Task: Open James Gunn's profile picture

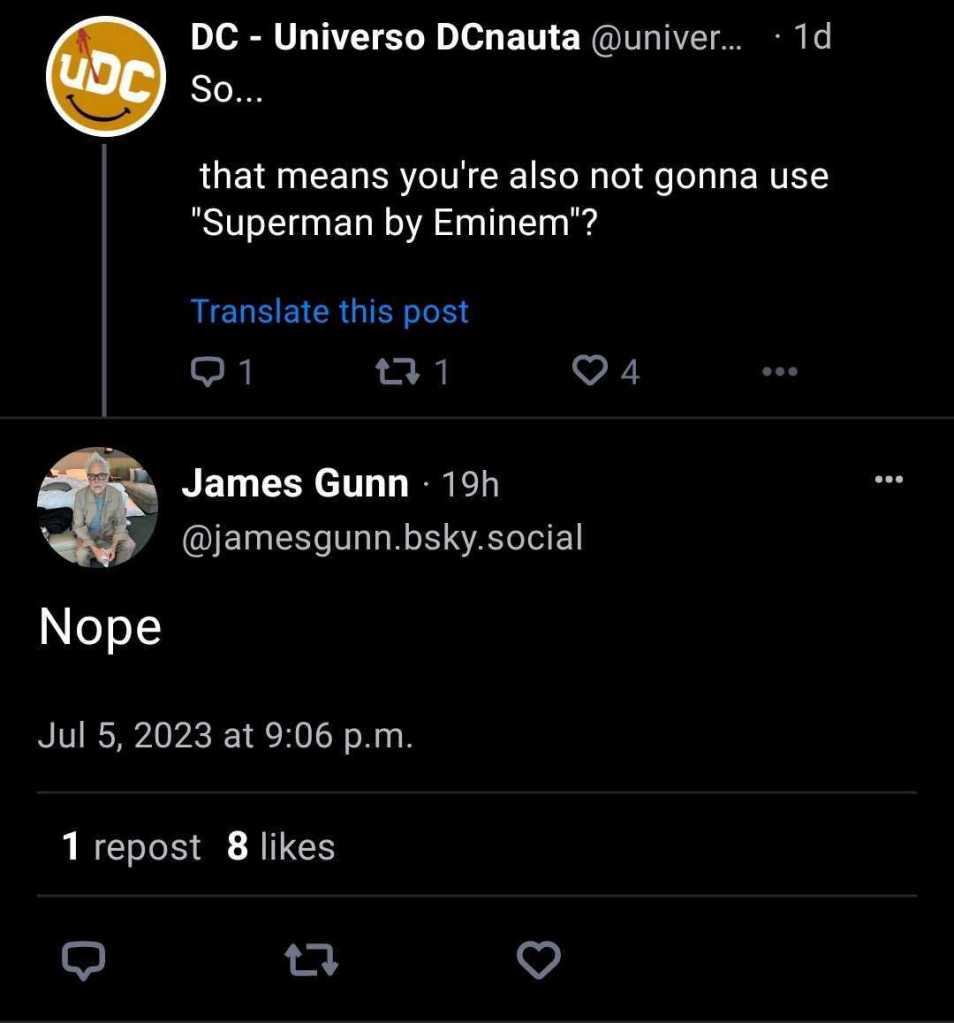Action: [97, 508]
